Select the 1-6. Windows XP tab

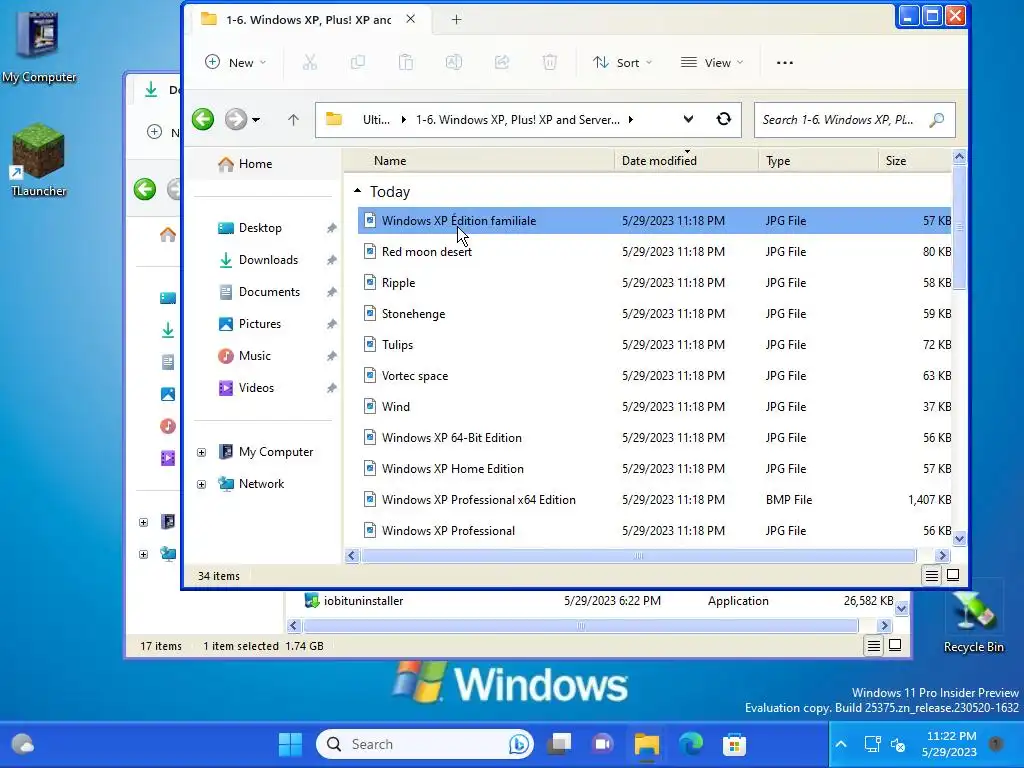(x=309, y=20)
